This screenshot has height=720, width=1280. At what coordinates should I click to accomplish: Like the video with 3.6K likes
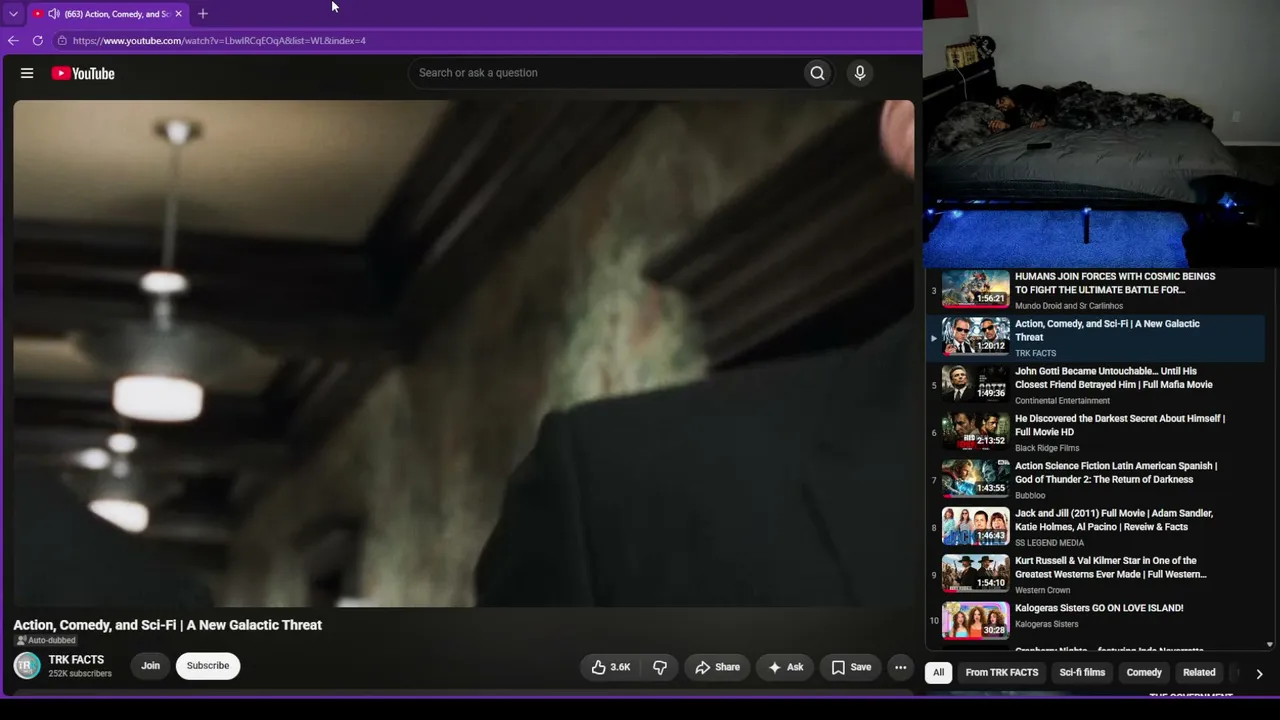(609, 667)
